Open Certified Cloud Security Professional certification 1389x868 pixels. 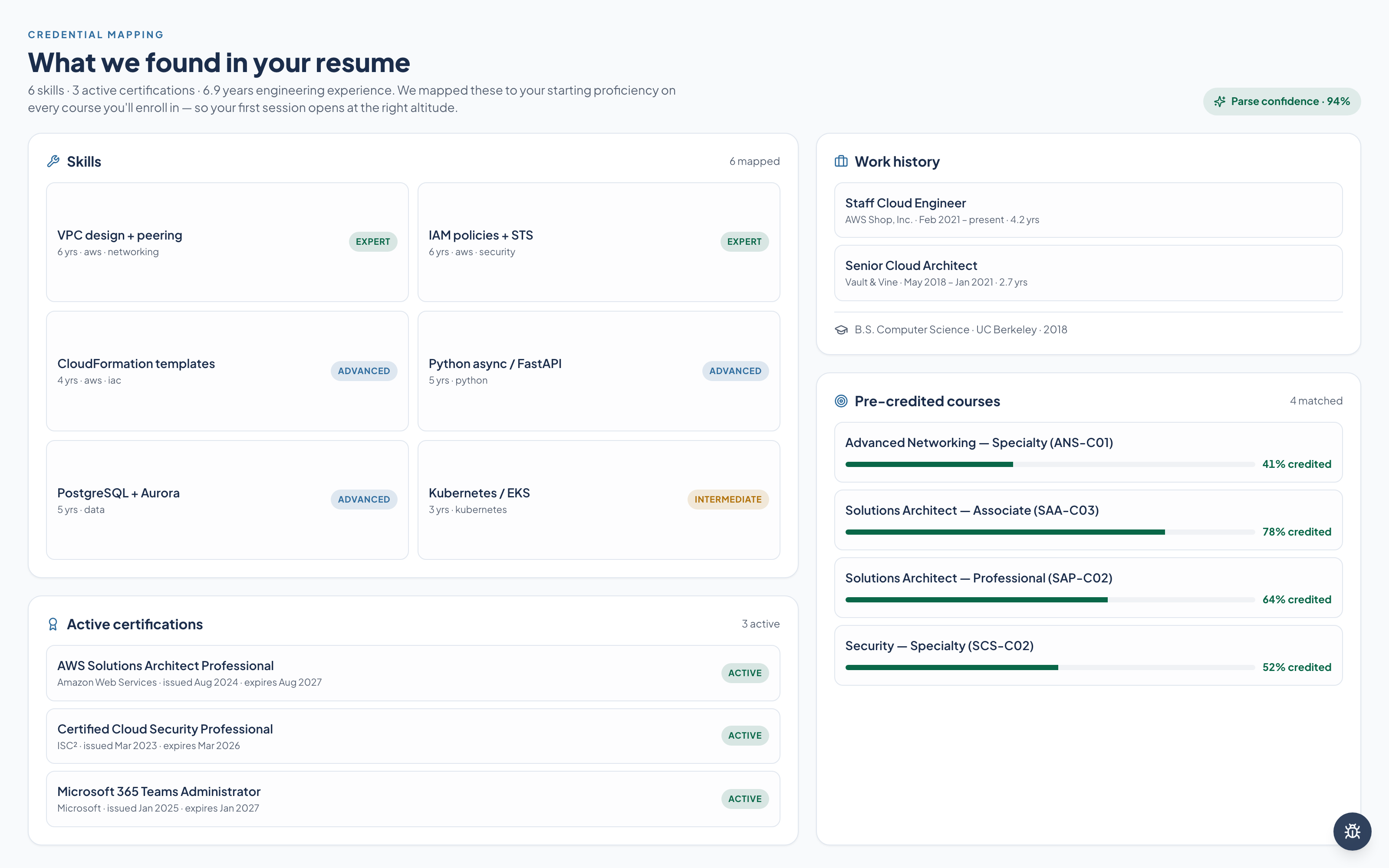pos(413,736)
